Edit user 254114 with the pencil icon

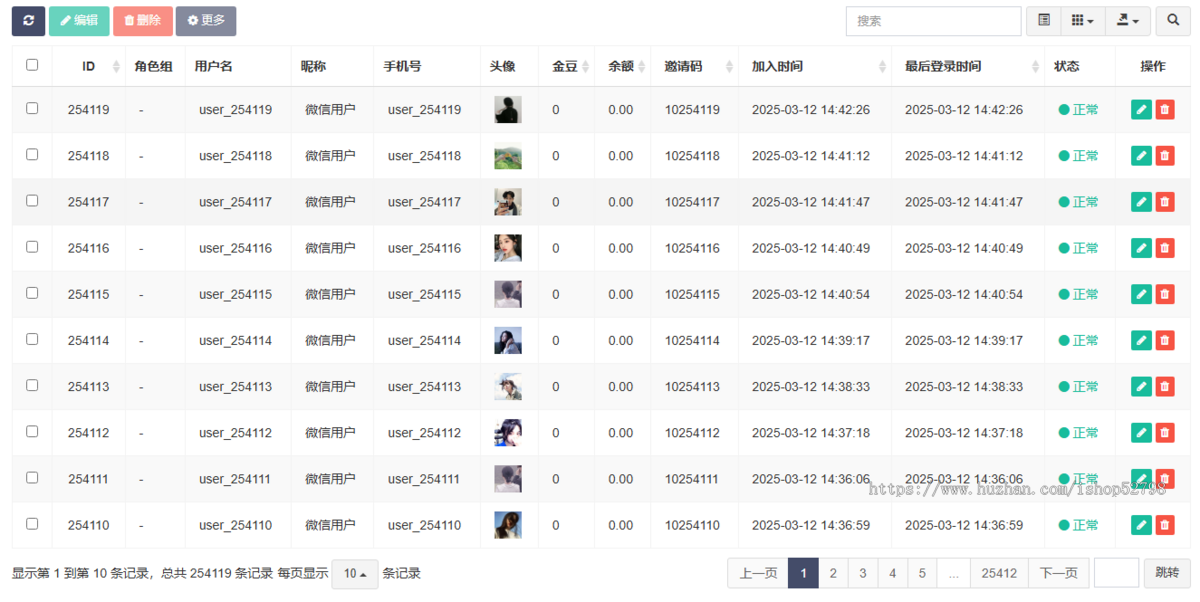1141,340
